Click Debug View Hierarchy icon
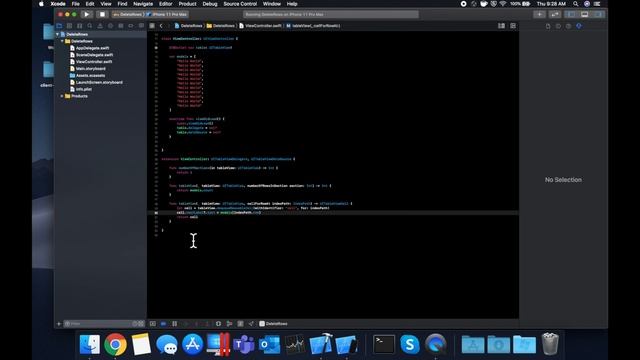640x360 pixels. tap(218, 324)
